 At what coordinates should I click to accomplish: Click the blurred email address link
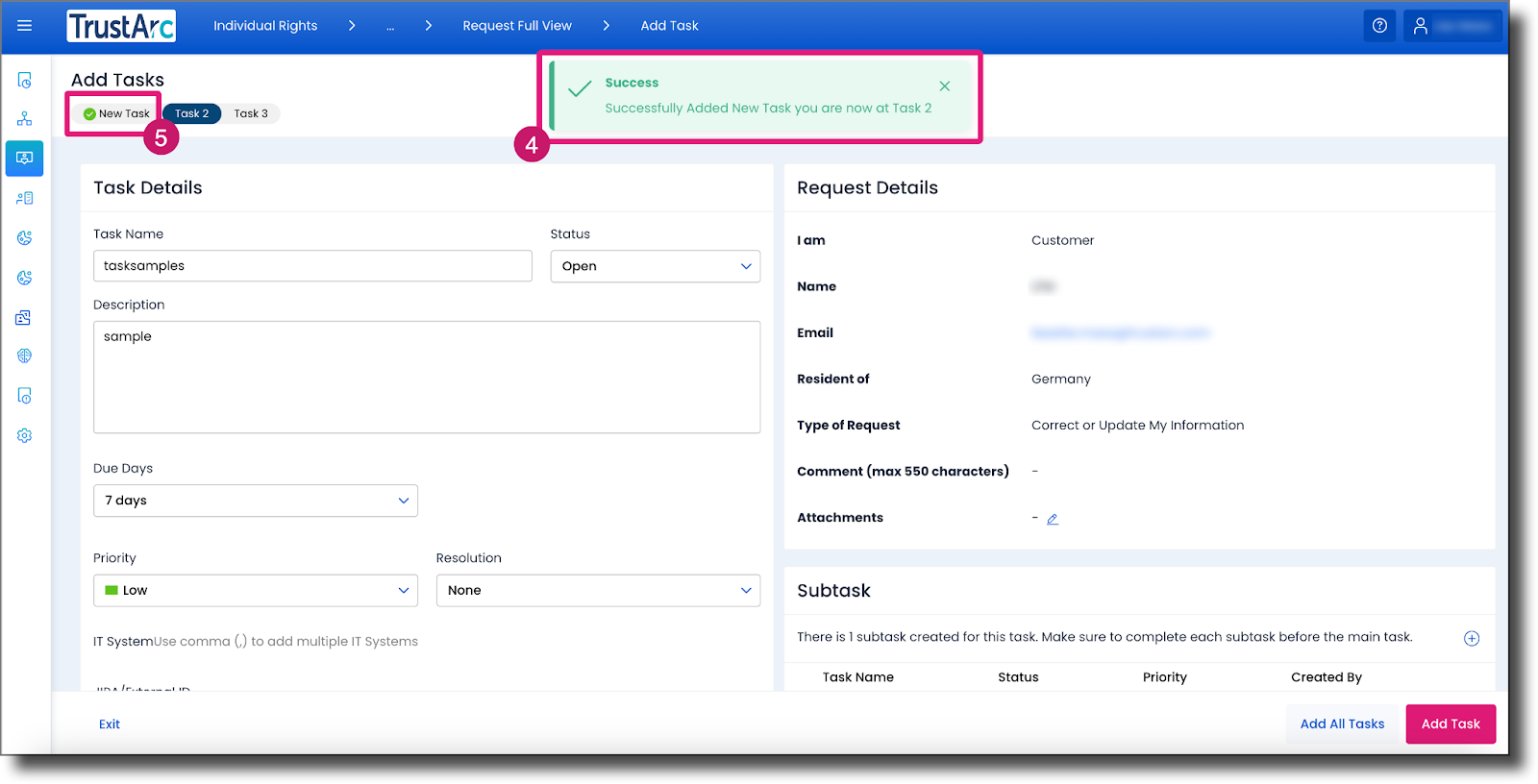tap(1120, 332)
